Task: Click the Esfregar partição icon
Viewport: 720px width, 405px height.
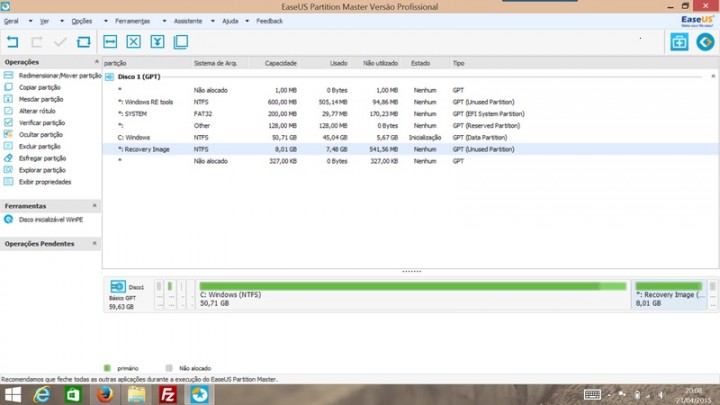Action: [8, 158]
